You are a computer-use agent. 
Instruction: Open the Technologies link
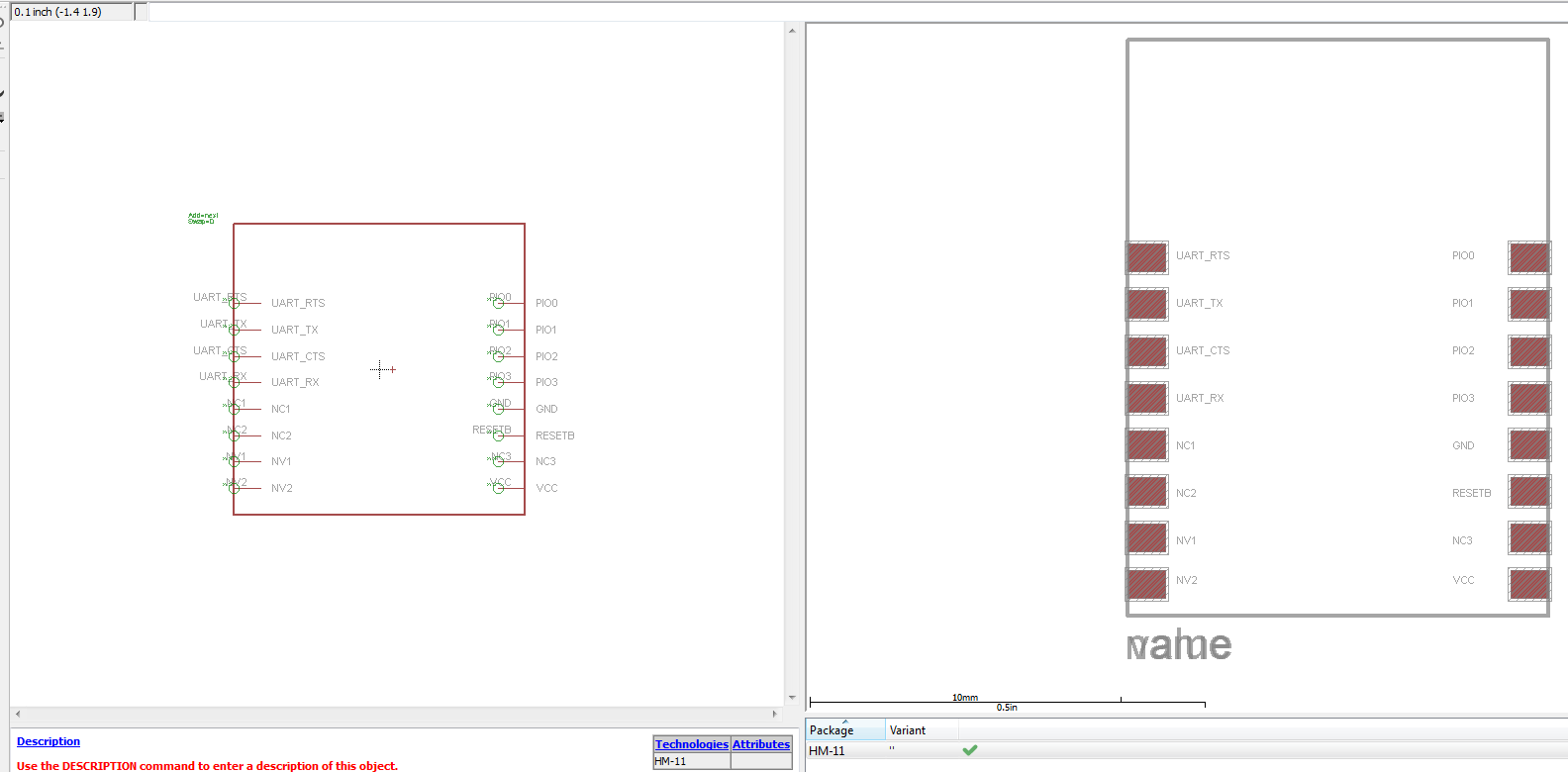692,744
